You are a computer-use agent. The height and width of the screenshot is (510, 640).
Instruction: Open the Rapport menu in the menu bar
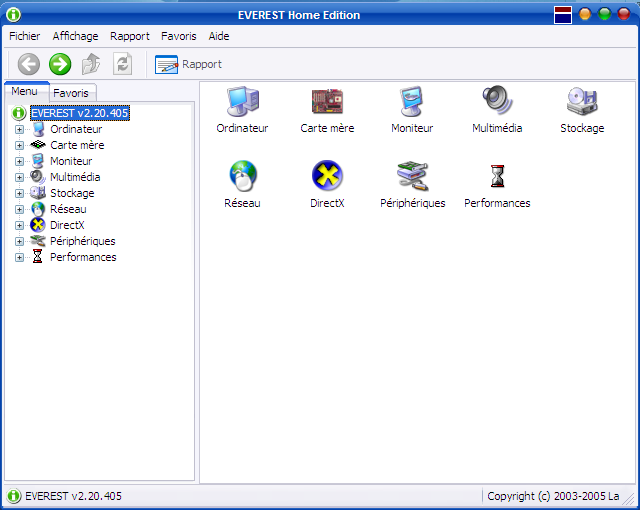(x=130, y=36)
